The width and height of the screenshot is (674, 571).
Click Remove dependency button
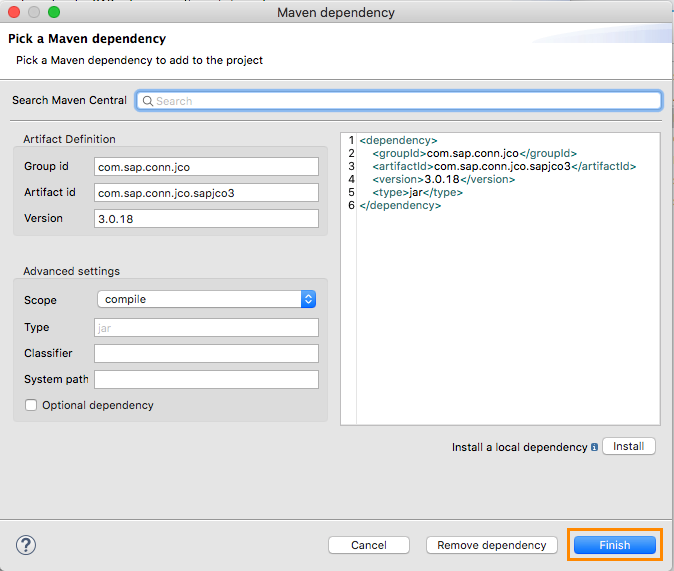tap(492, 545)
